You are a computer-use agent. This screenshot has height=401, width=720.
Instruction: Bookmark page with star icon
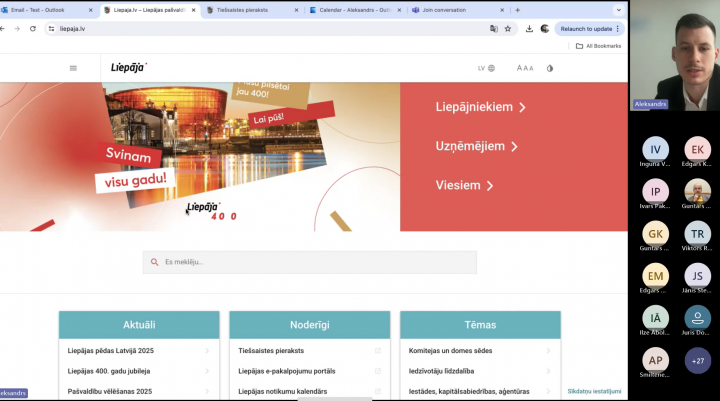(x=508, y=28)
